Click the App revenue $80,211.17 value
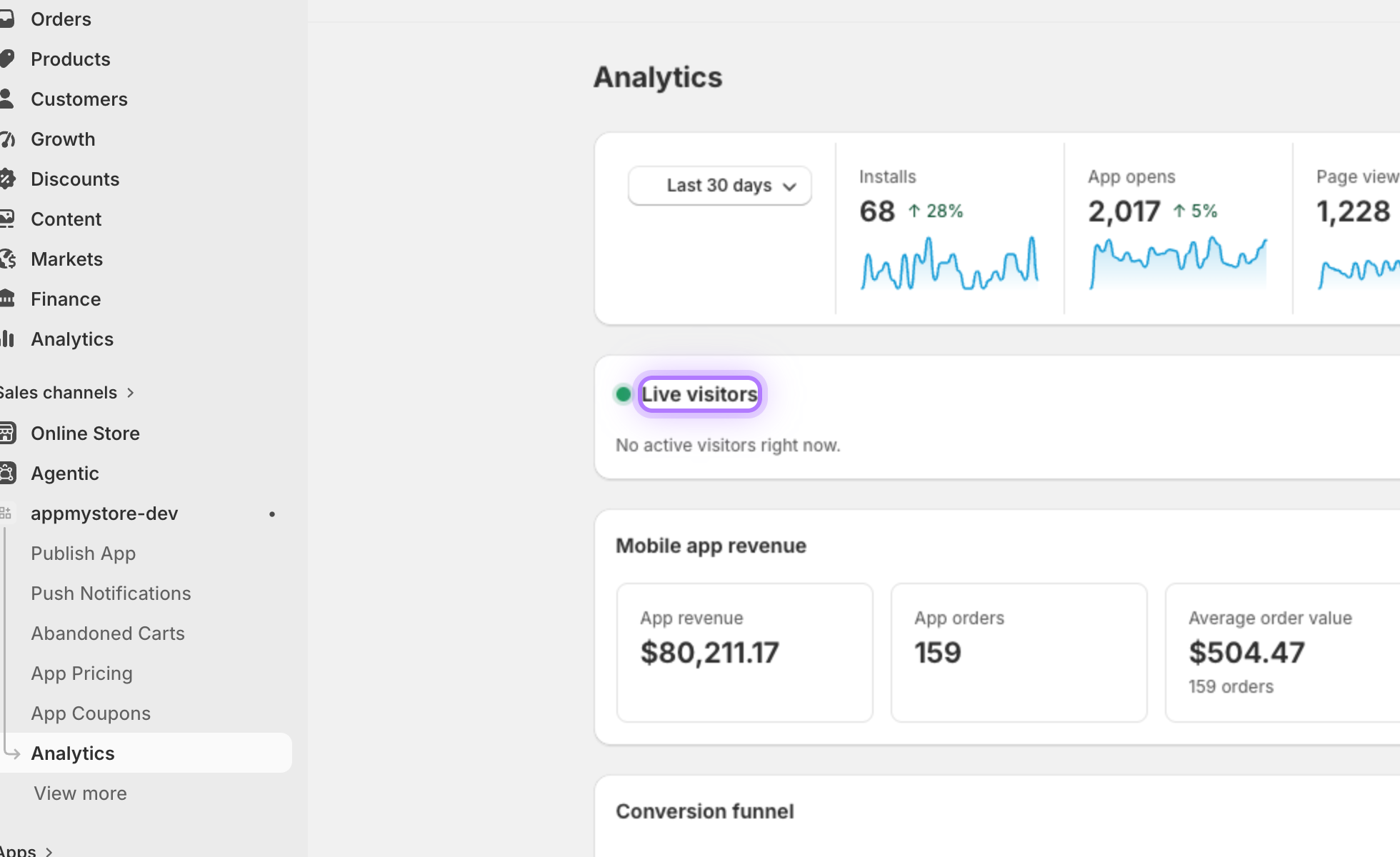Screen dimensions: 1400x857 (709, 653)
